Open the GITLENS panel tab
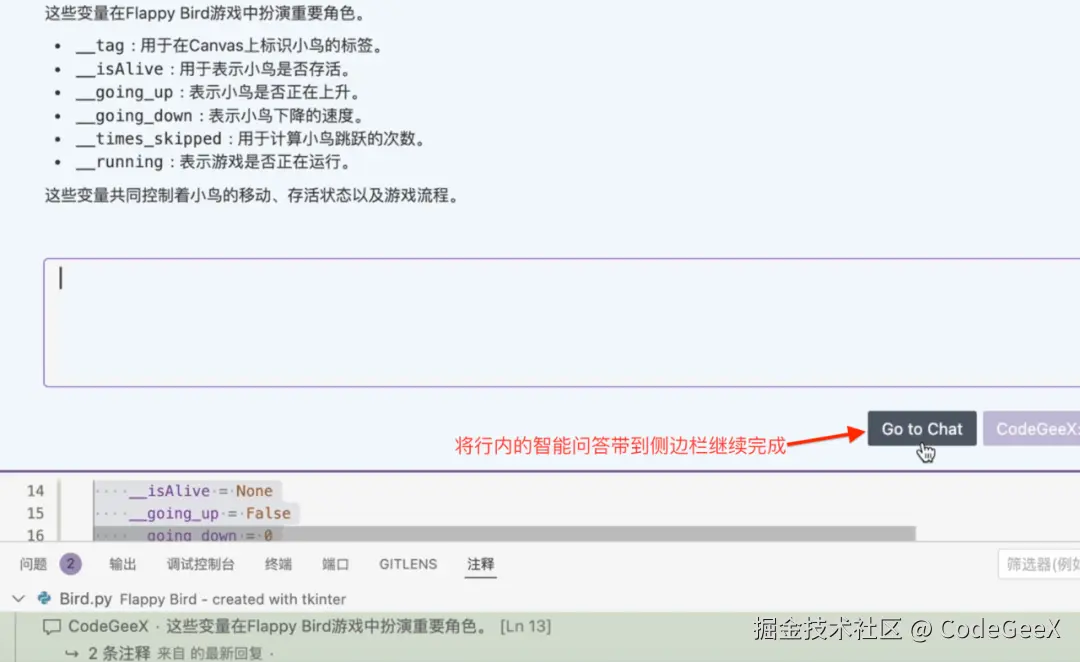The image size is (1080, 662). point(407,563)
